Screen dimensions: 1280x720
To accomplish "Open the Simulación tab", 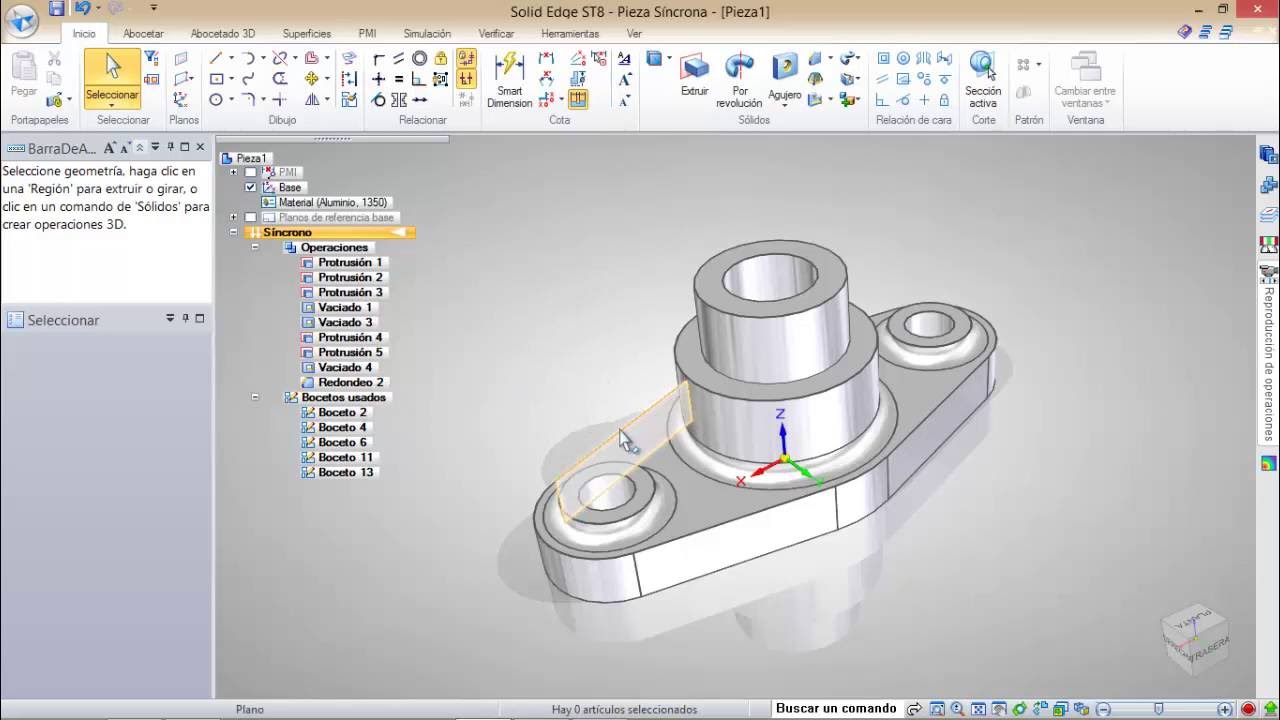I will coord(427,33).
